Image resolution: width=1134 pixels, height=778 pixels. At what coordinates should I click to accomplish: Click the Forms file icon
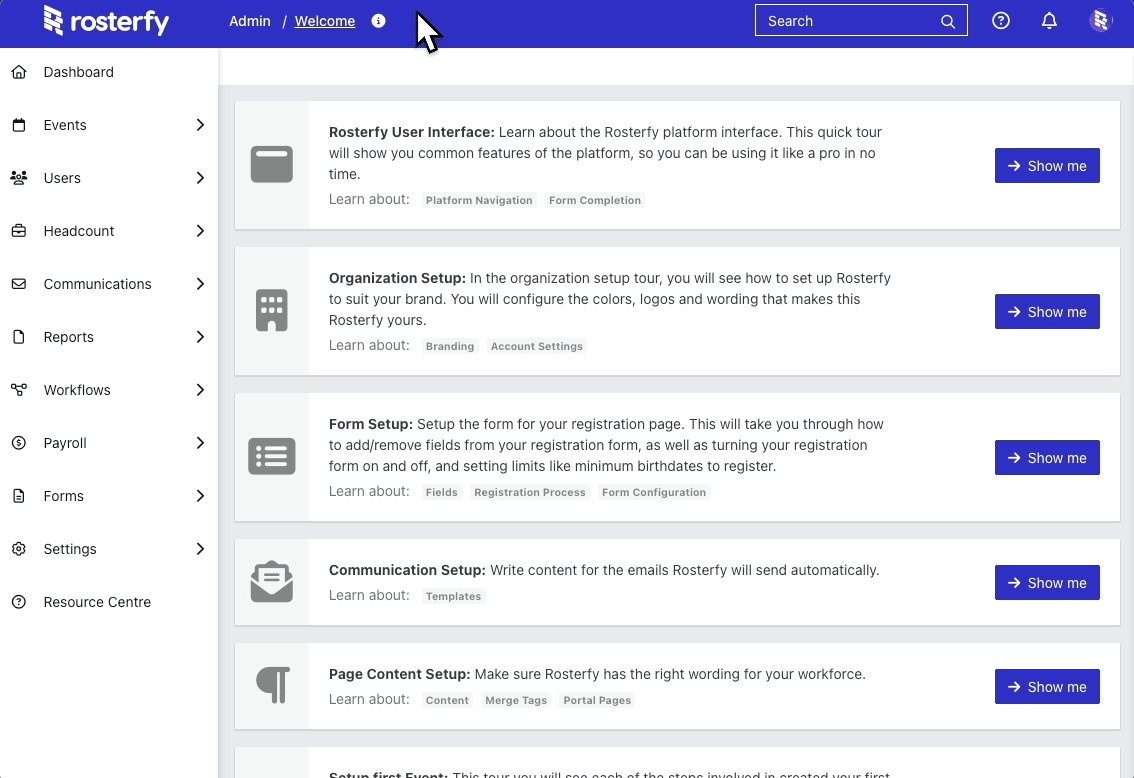coord(19,496)
